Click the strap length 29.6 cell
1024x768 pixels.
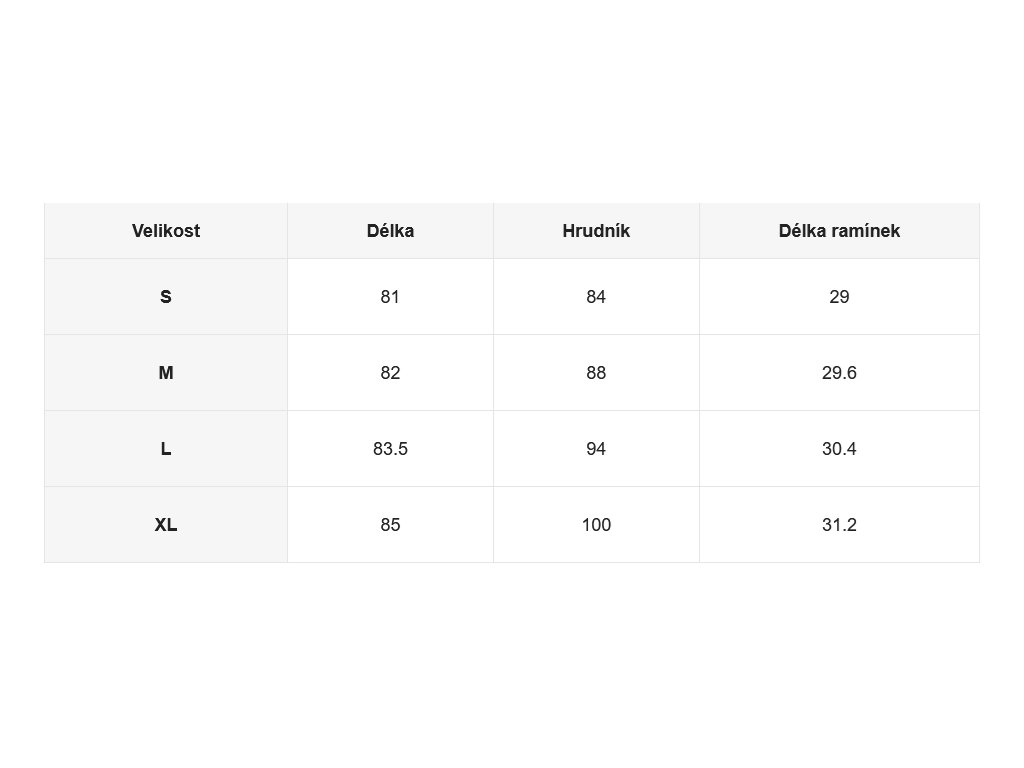point(839,372)
